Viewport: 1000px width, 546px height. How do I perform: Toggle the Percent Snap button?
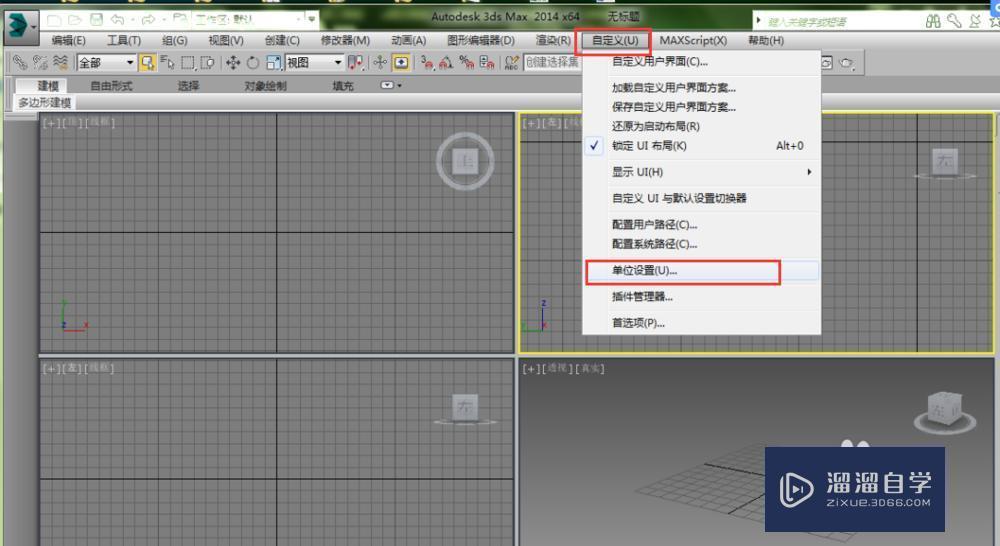pos(467,63)
